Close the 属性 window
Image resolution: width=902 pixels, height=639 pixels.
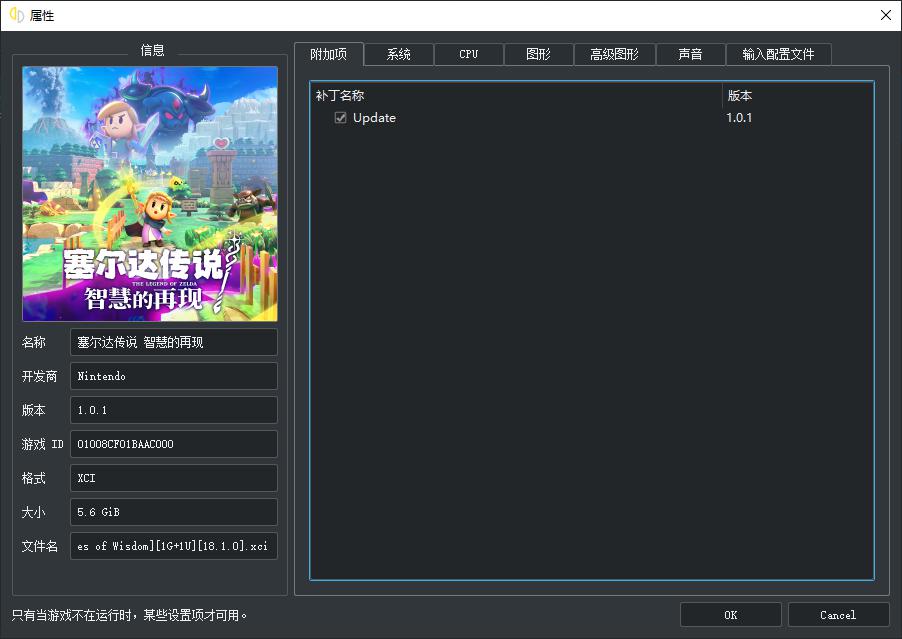886,16
